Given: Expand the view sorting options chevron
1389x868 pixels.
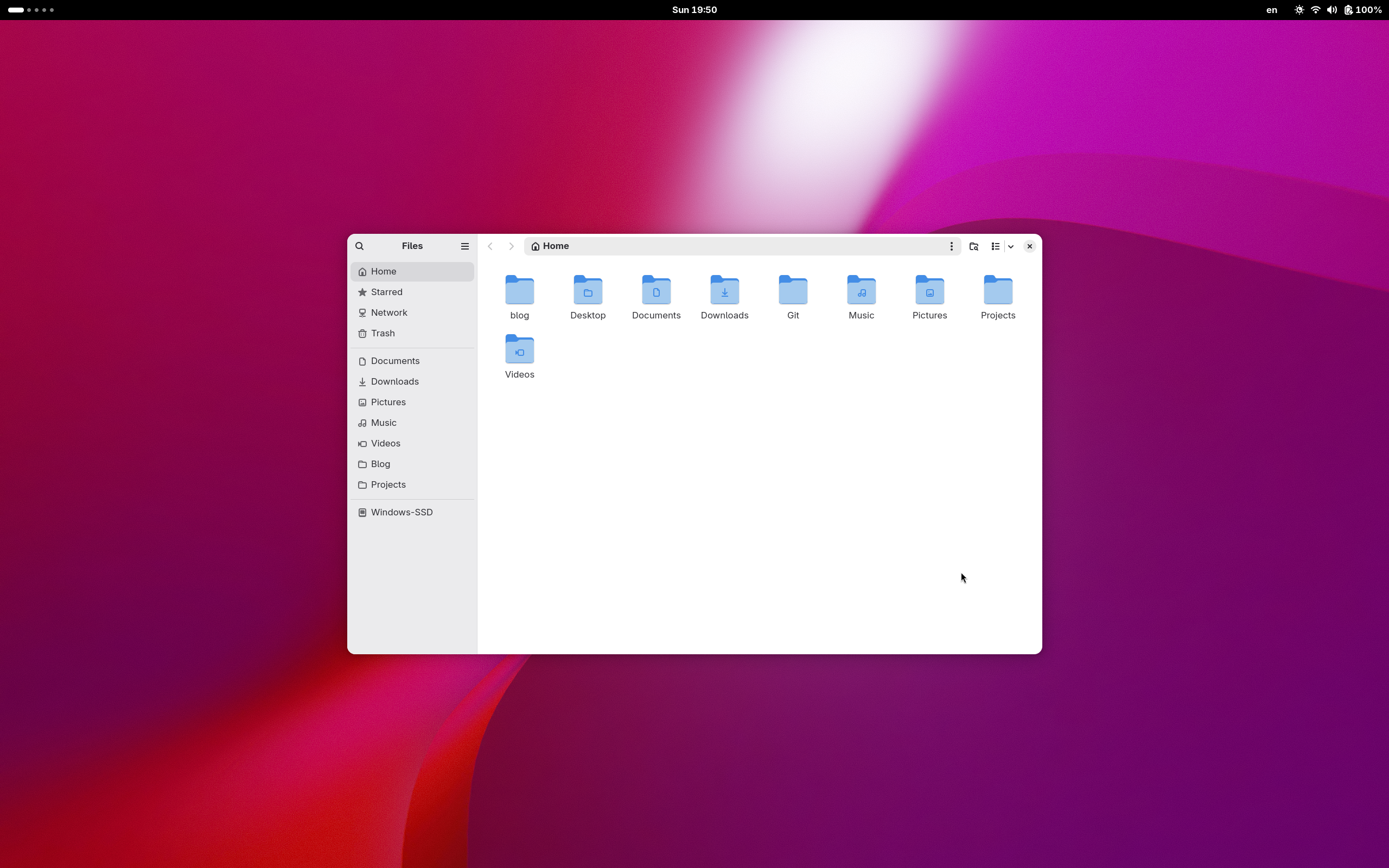Looking at the screenshot, I should [1011, 246].
